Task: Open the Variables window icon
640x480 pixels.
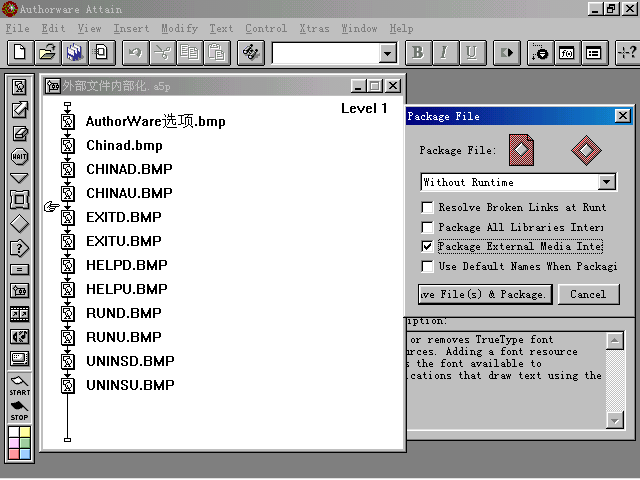Action: point(594,53)
